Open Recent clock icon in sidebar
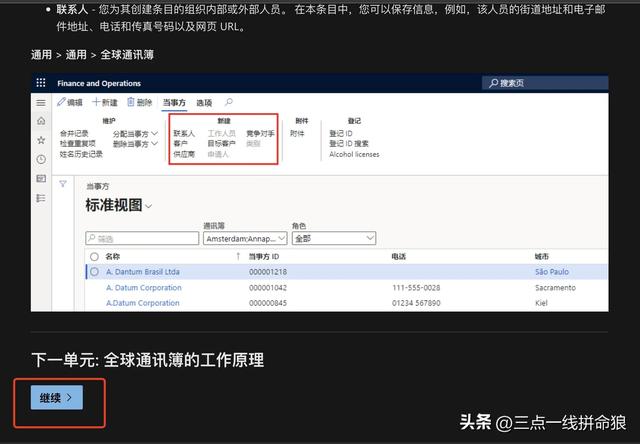This screenshot has height=444, width=640. point(41,160)
